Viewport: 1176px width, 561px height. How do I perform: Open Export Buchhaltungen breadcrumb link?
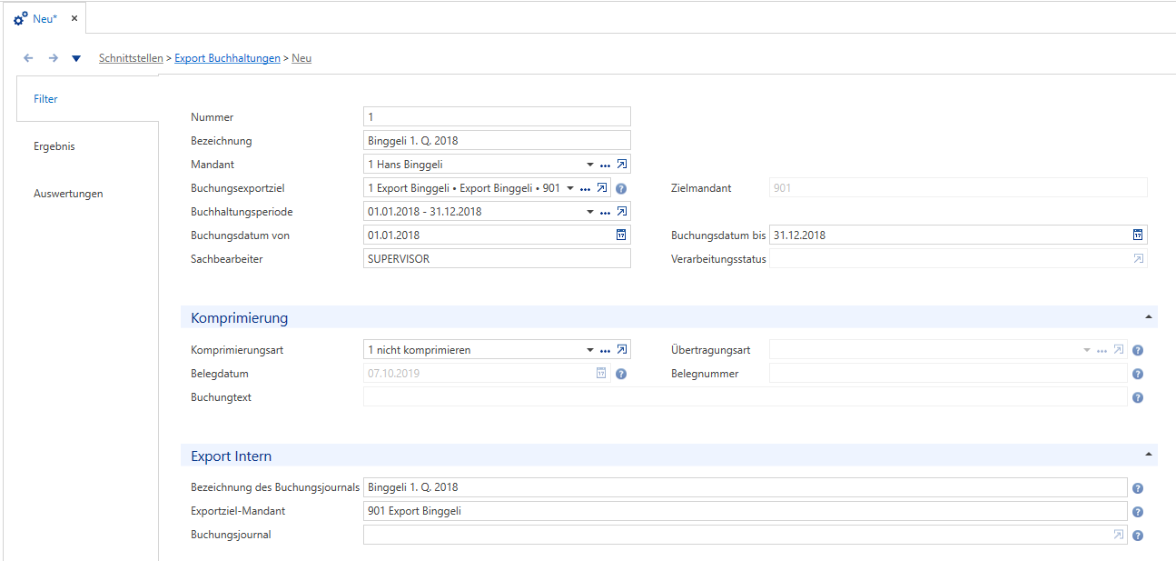coord(227,58)
